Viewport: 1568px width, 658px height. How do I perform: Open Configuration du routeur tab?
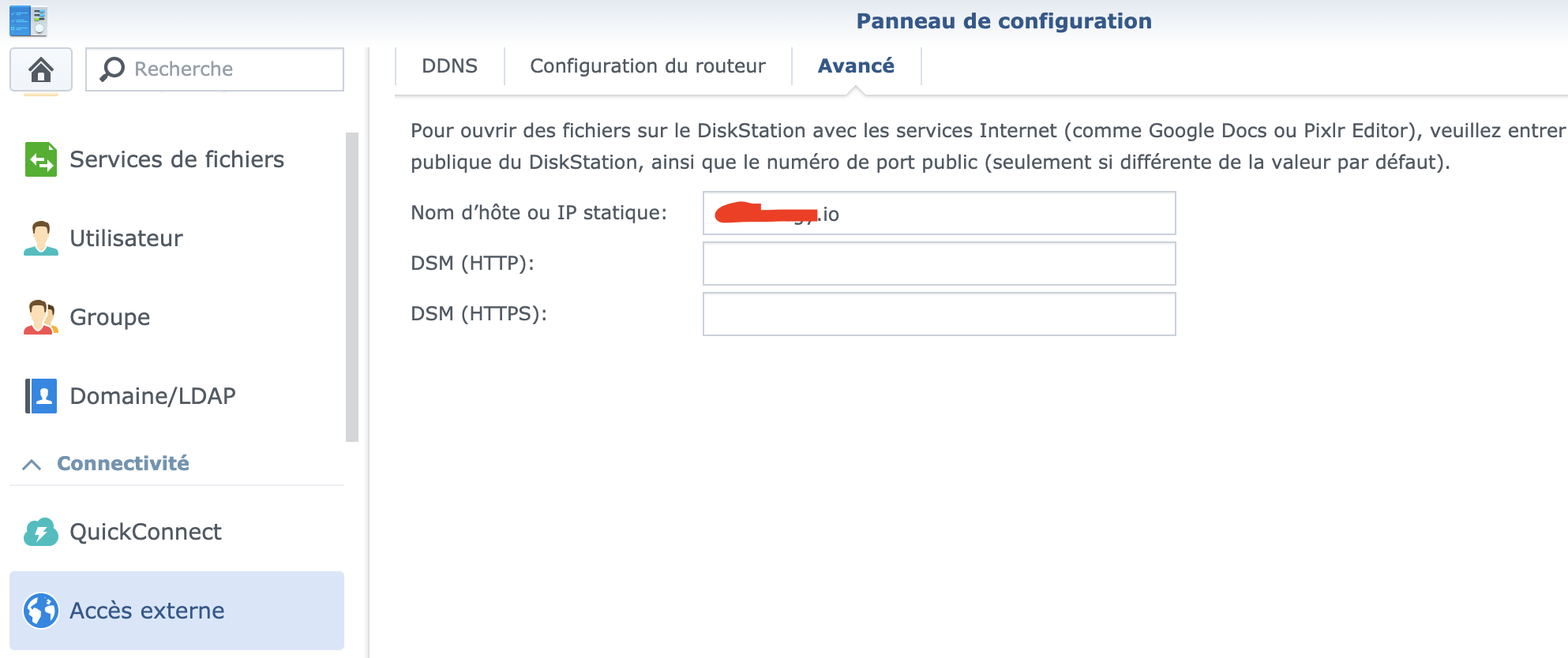pyautogui.click(x=647, y=66)
